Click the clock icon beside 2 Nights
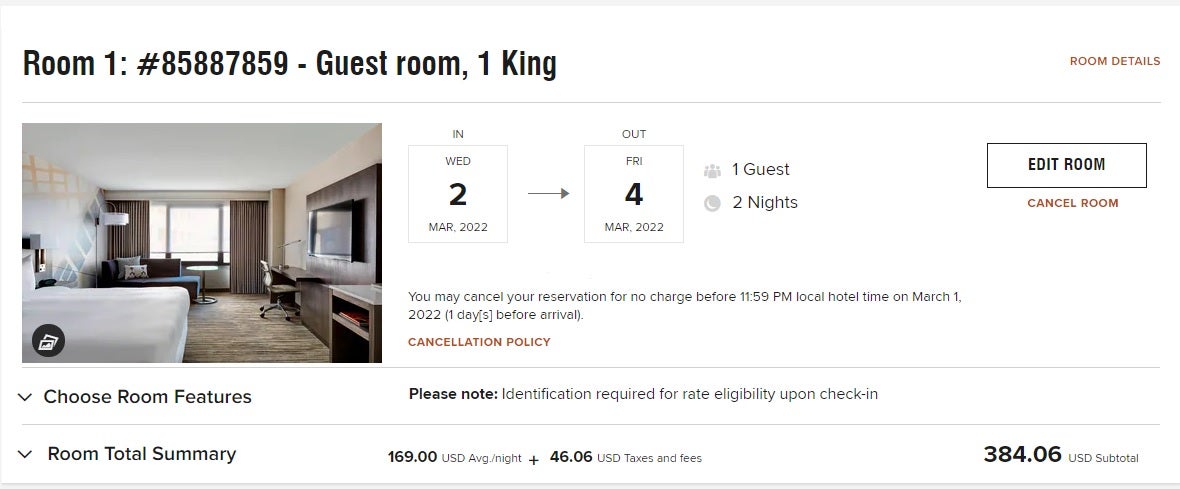The height and width of the screenshot is (489, 1180). click(712, 203)
